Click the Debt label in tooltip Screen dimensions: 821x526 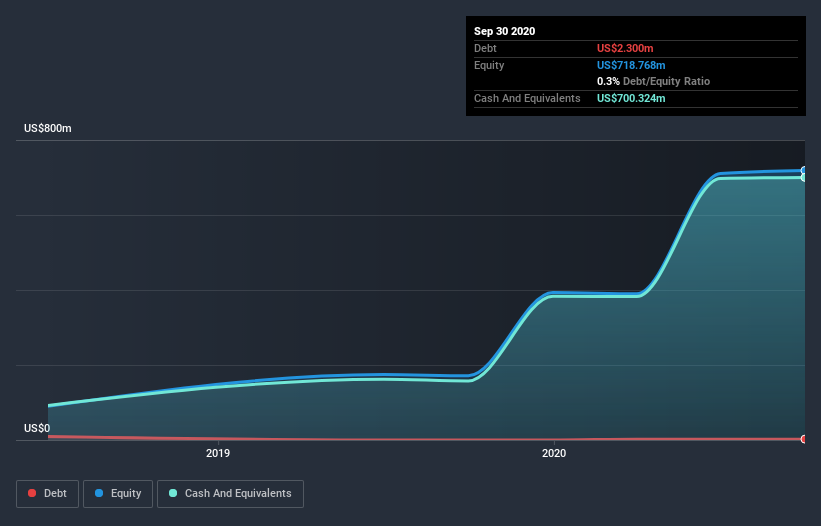tap(485, 48)
